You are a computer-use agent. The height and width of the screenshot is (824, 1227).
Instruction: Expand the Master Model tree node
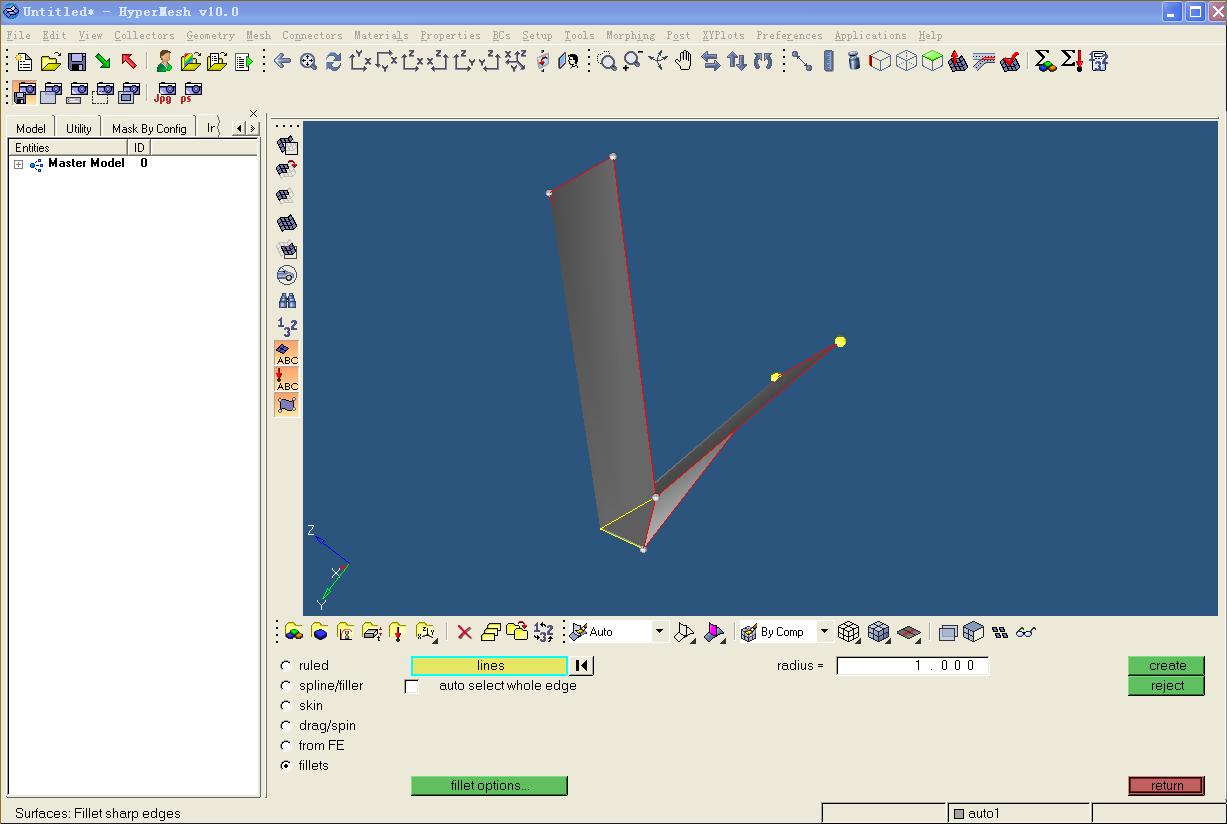18,164
